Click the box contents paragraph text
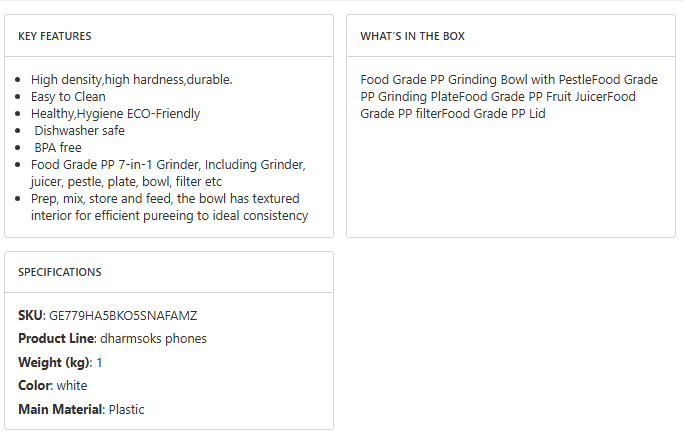 click(508, 97)
